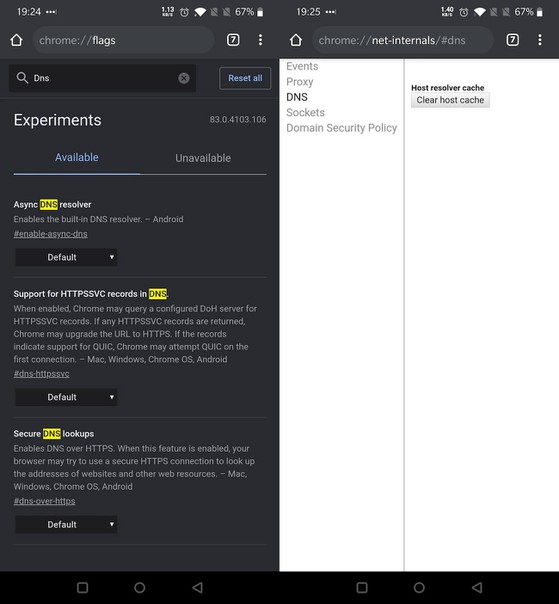Expand the Async DNS resolver dropdown

pos(66,257)
